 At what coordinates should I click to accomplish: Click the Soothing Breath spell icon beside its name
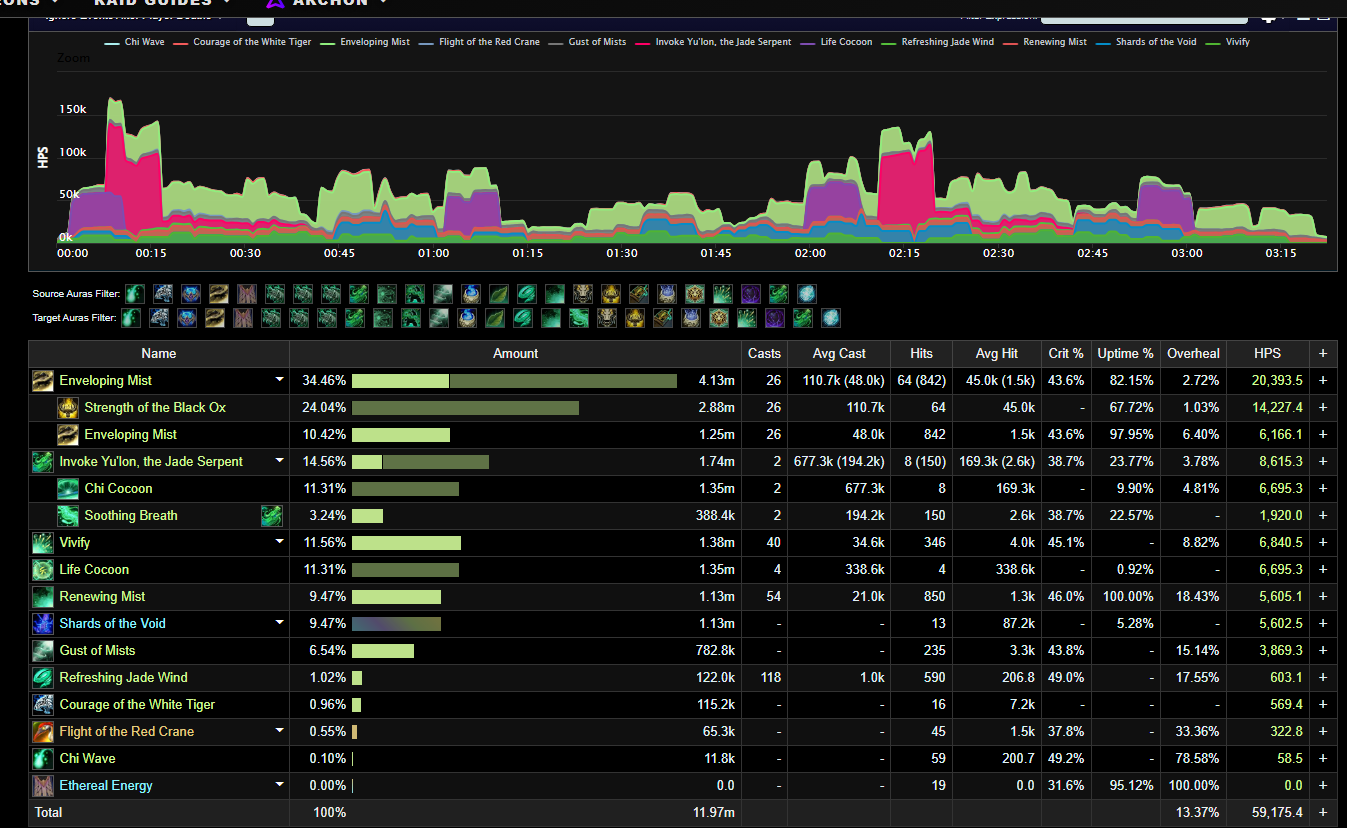[68, 515]
